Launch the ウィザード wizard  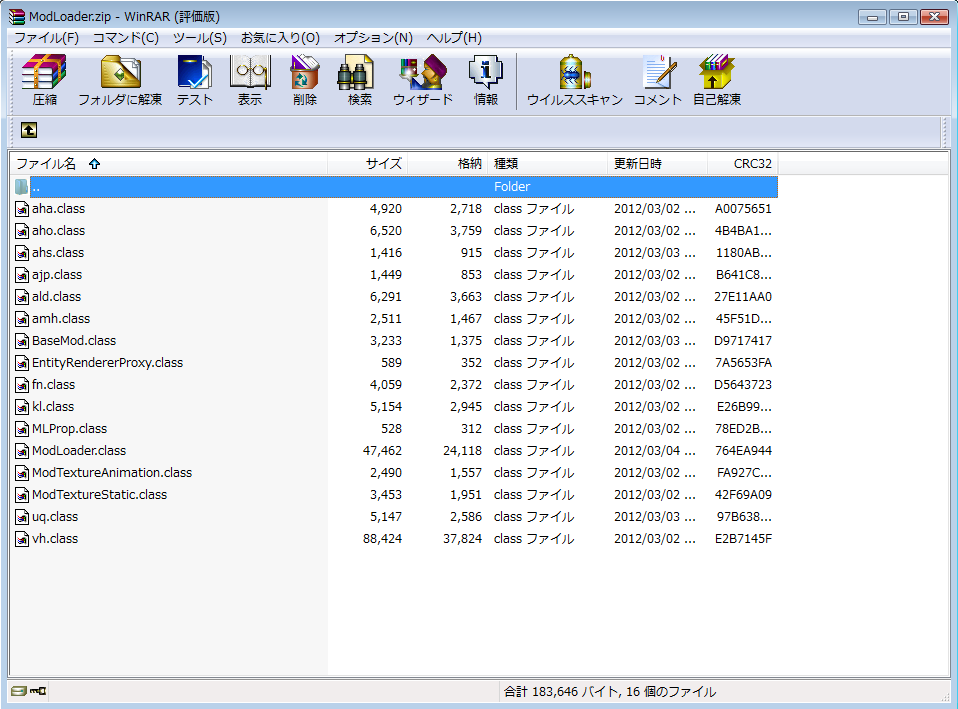click(423, 80)
